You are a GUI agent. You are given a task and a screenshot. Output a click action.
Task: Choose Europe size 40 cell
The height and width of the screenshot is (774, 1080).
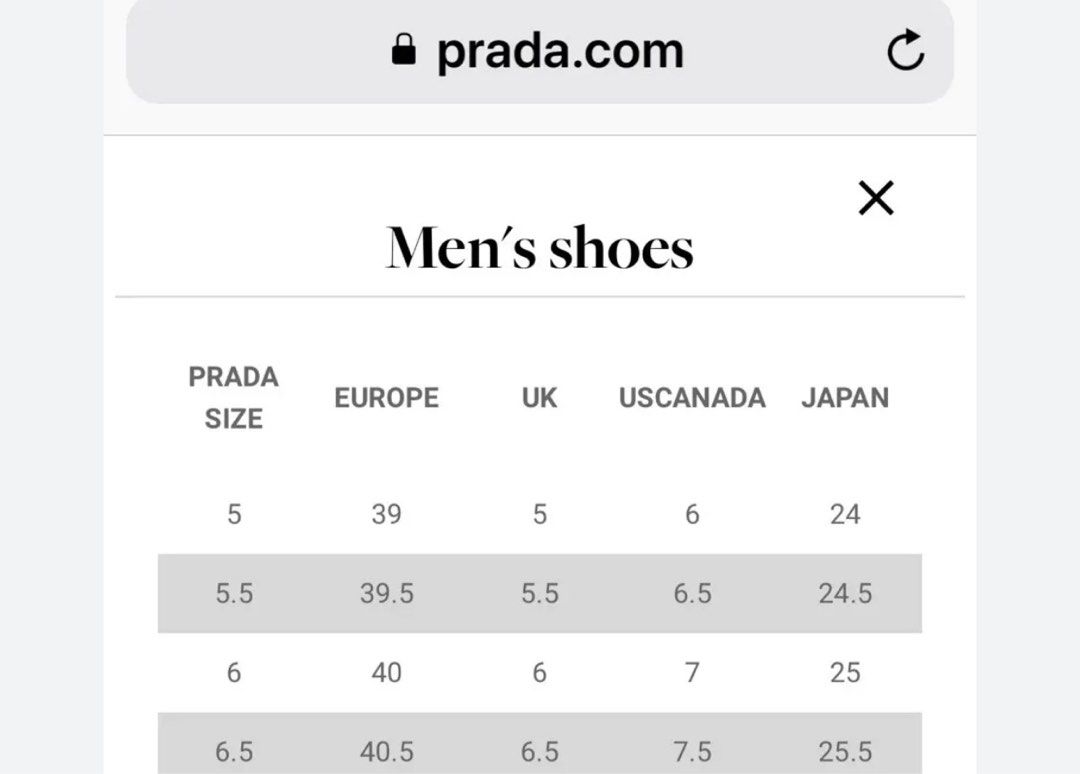pos(386,672)
